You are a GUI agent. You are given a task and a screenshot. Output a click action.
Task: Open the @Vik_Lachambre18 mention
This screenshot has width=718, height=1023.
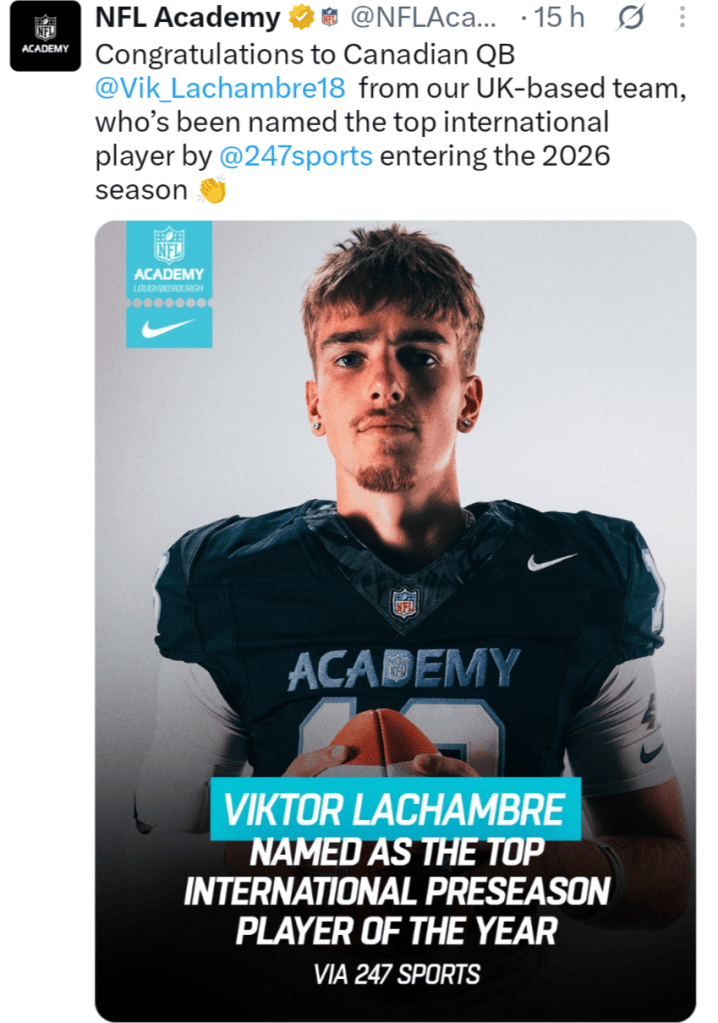pyautogui.click(x=220, y=88)
